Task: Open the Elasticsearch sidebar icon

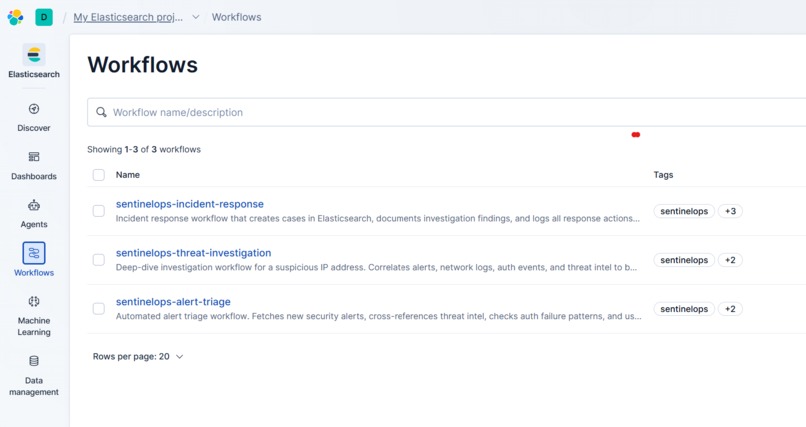Action: (x=34, y=54)
